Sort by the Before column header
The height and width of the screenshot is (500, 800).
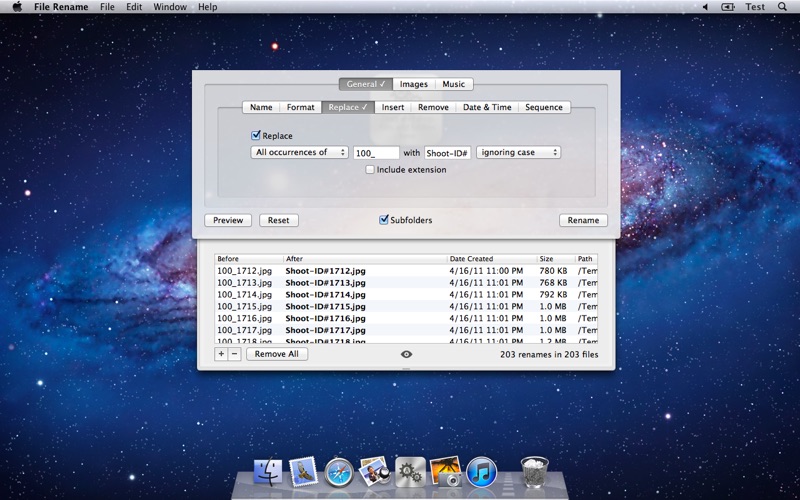point(249,259)
